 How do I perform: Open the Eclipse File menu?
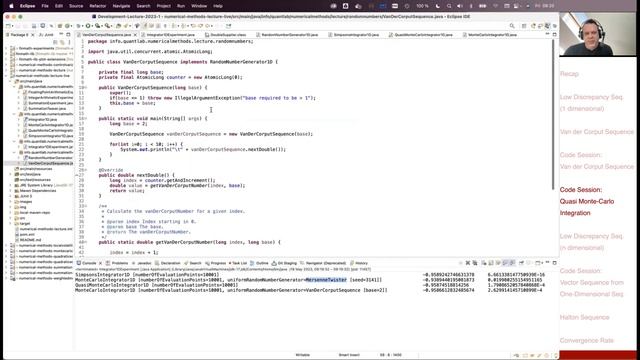[45, 6]
